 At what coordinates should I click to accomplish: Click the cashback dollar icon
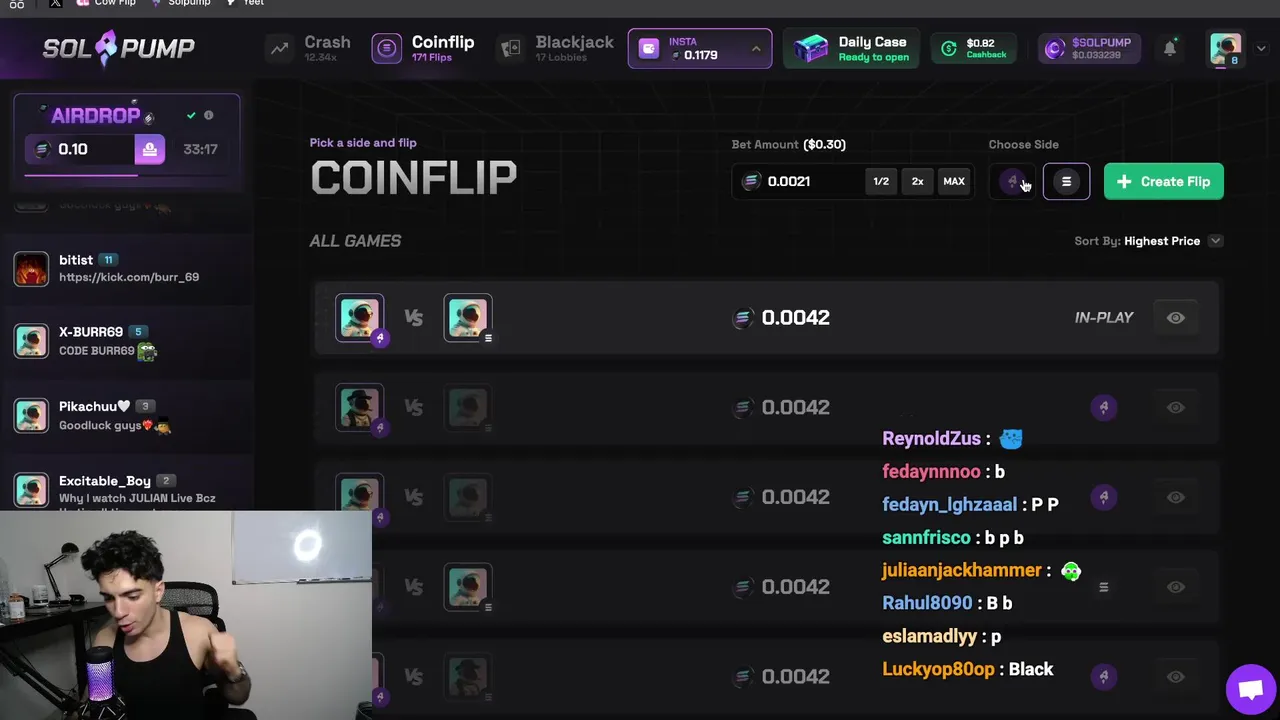click(948, 48)
